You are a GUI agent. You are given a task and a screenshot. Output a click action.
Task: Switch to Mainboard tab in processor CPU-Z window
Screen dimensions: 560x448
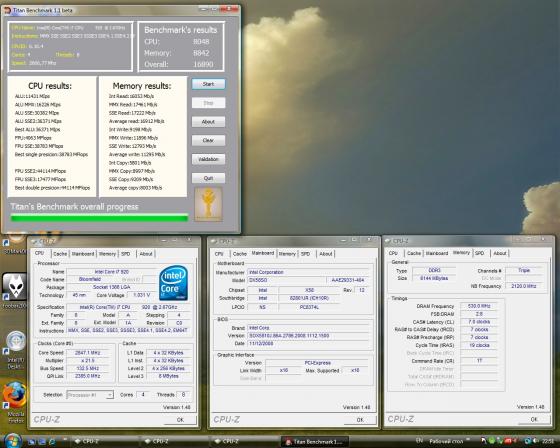click(x=83, y=254)
